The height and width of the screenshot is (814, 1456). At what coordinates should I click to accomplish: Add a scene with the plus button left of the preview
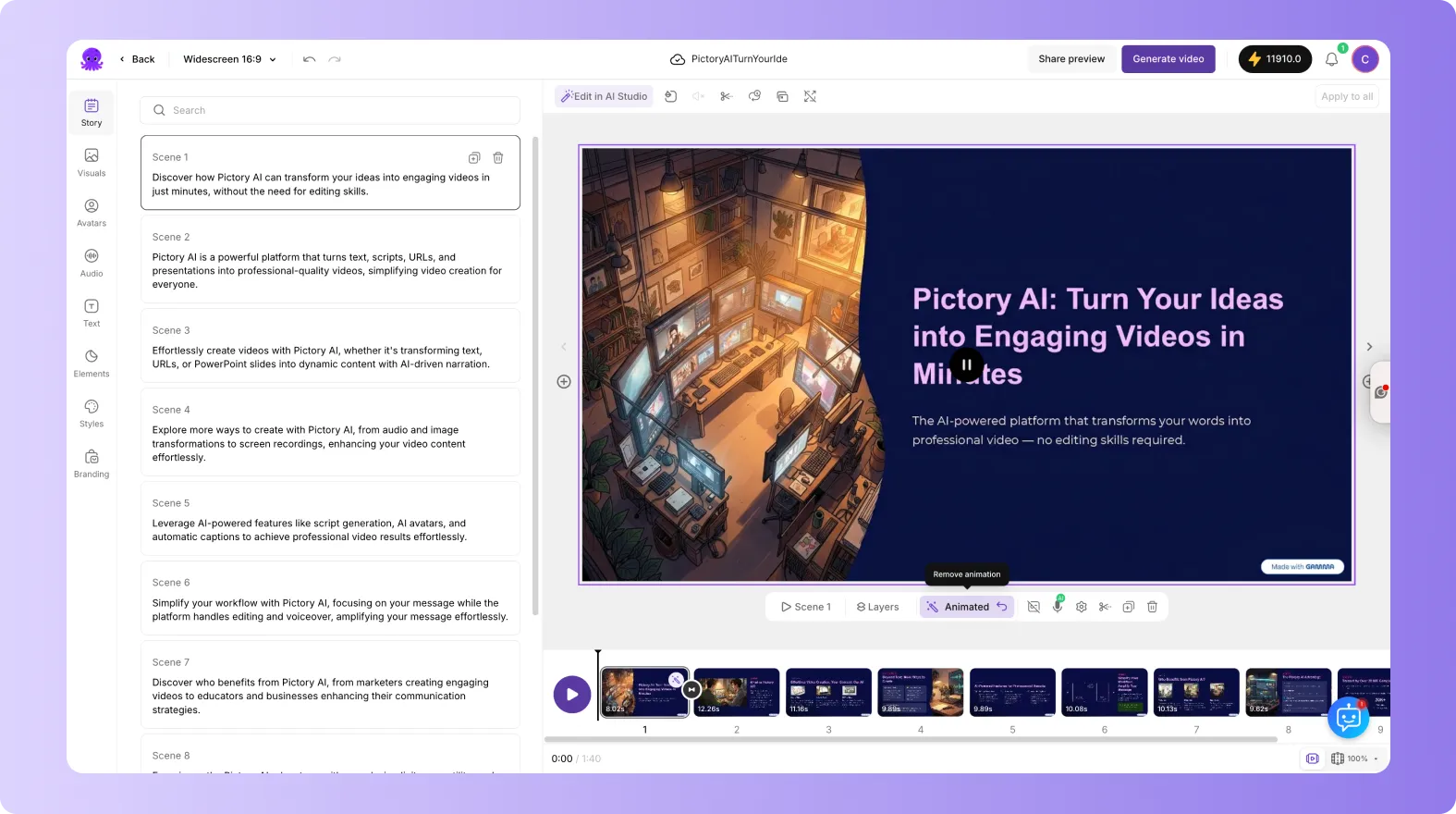click(x=564, y=381)
